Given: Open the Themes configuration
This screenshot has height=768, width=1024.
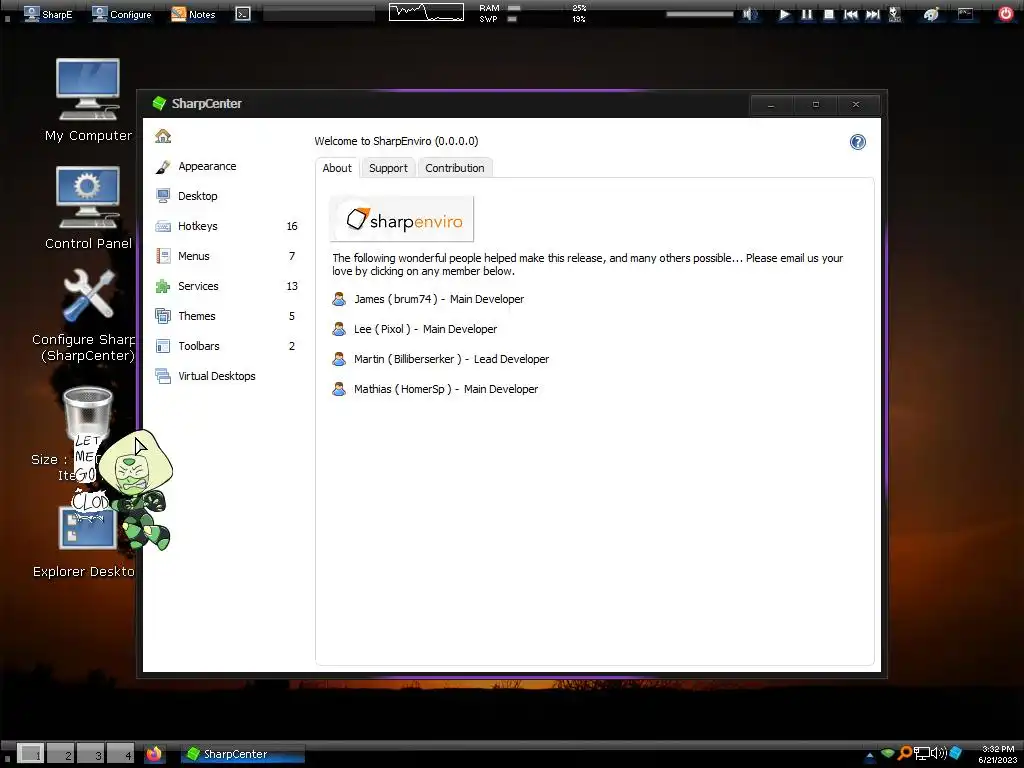Looking at the screenshot, I should [x=227, y=316].
